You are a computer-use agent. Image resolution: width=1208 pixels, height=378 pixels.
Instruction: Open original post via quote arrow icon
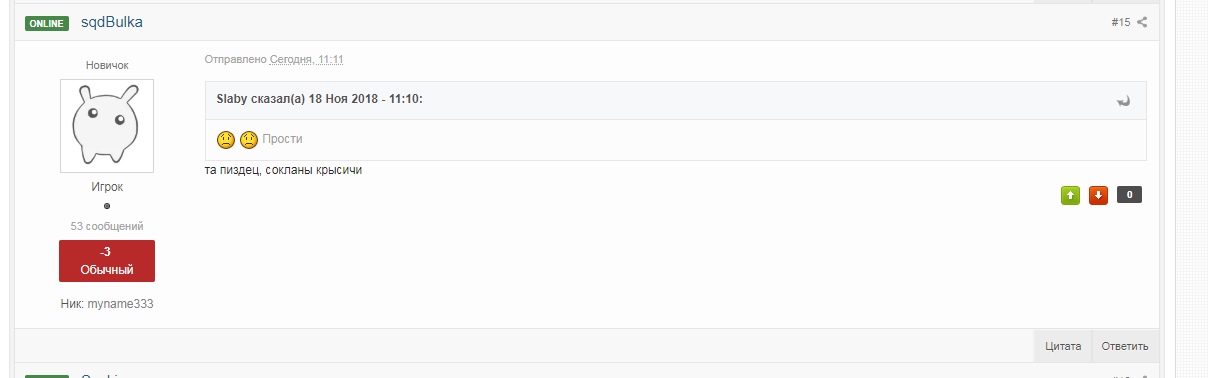pyautogui.click(x=1124, y=101)
